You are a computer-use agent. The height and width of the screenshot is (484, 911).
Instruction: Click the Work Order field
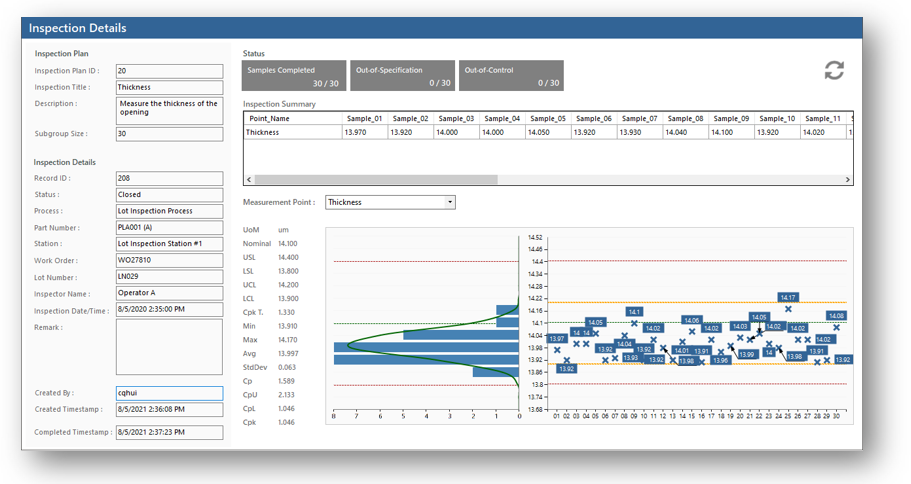168,261
